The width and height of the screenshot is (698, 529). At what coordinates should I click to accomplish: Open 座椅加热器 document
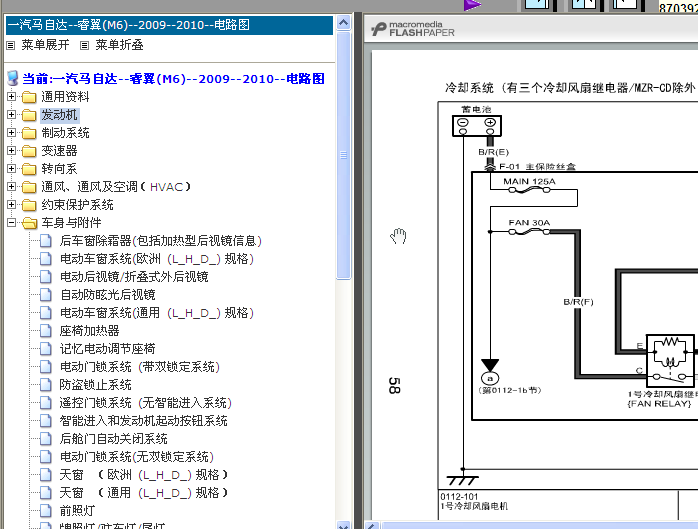point(89,331)
